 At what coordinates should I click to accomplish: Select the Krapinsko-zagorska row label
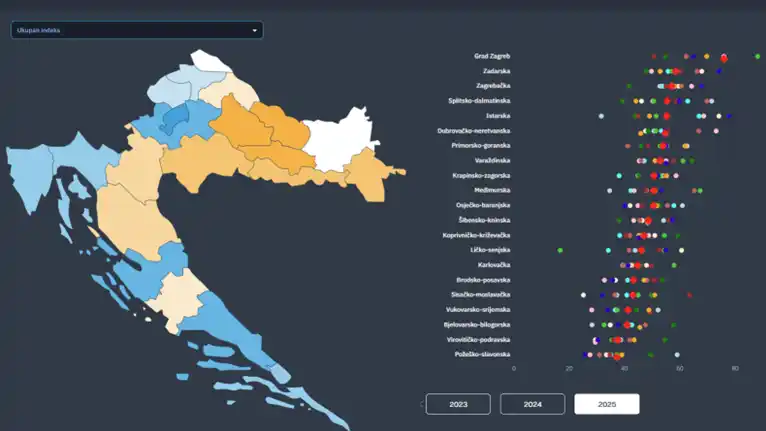481,175
